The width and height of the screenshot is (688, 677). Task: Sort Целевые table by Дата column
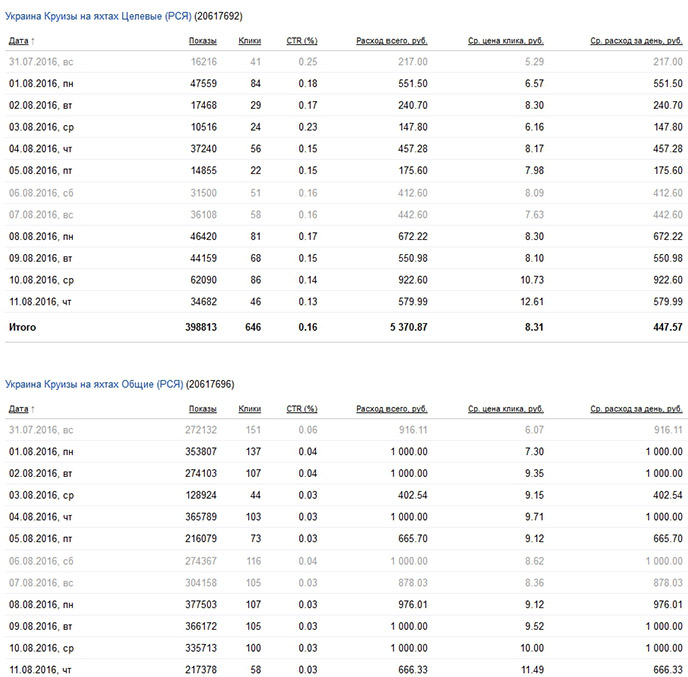tap(18, 41)
